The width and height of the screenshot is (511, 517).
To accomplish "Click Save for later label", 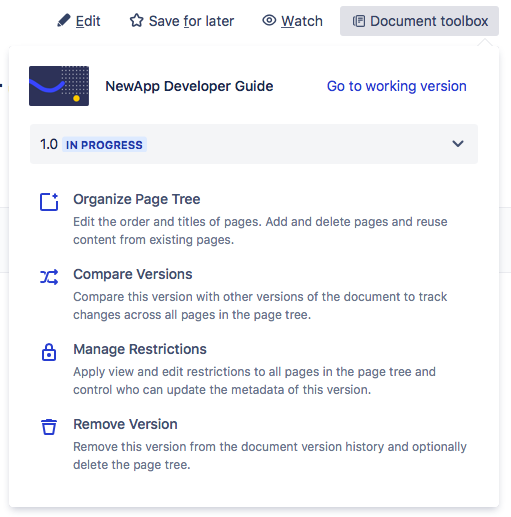I will point(191,21).
